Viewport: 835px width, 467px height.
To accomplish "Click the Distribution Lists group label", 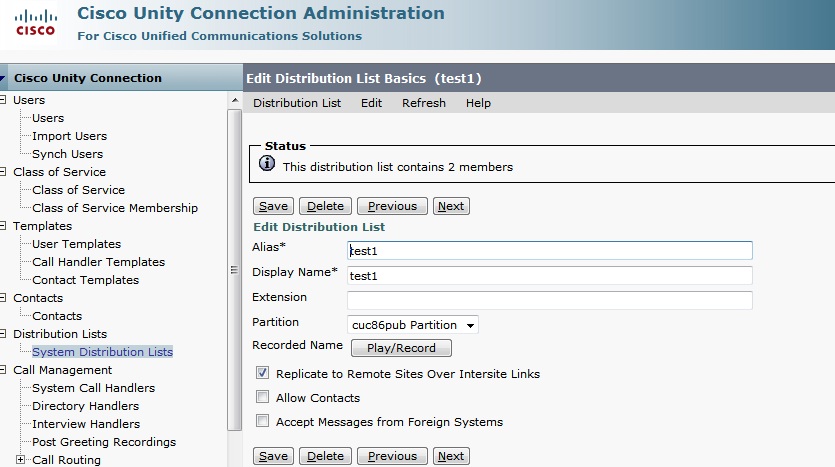I will tap(60, 334).
